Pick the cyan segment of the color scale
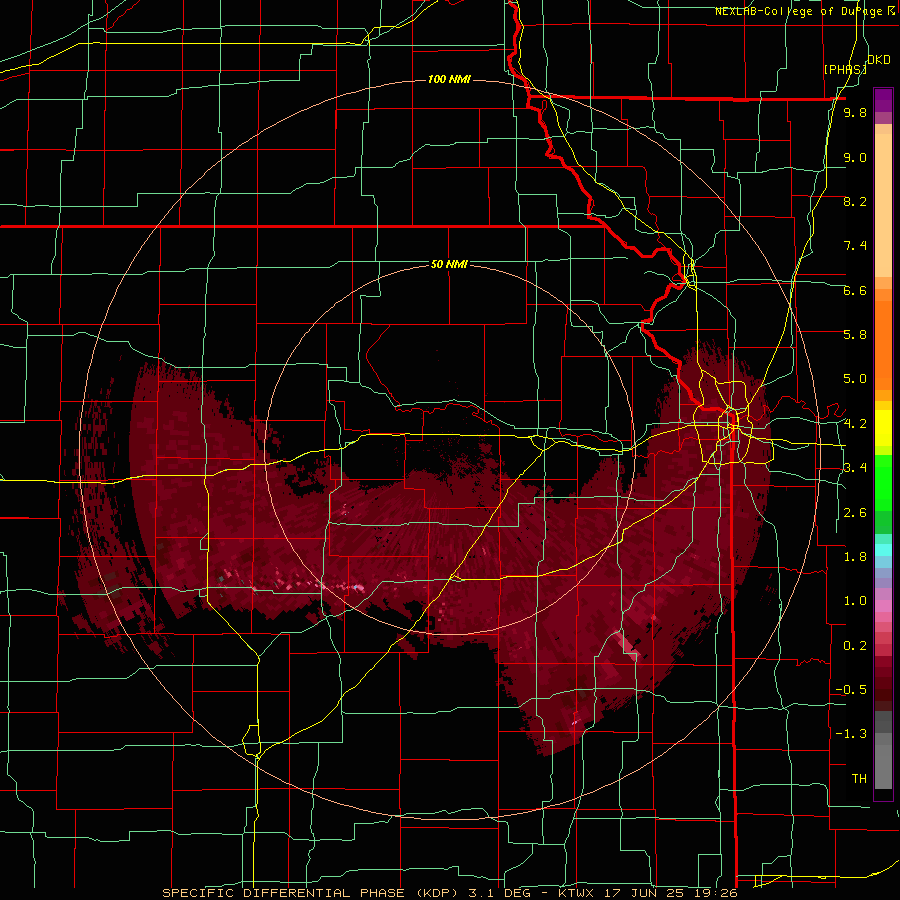 pos(883,550)
